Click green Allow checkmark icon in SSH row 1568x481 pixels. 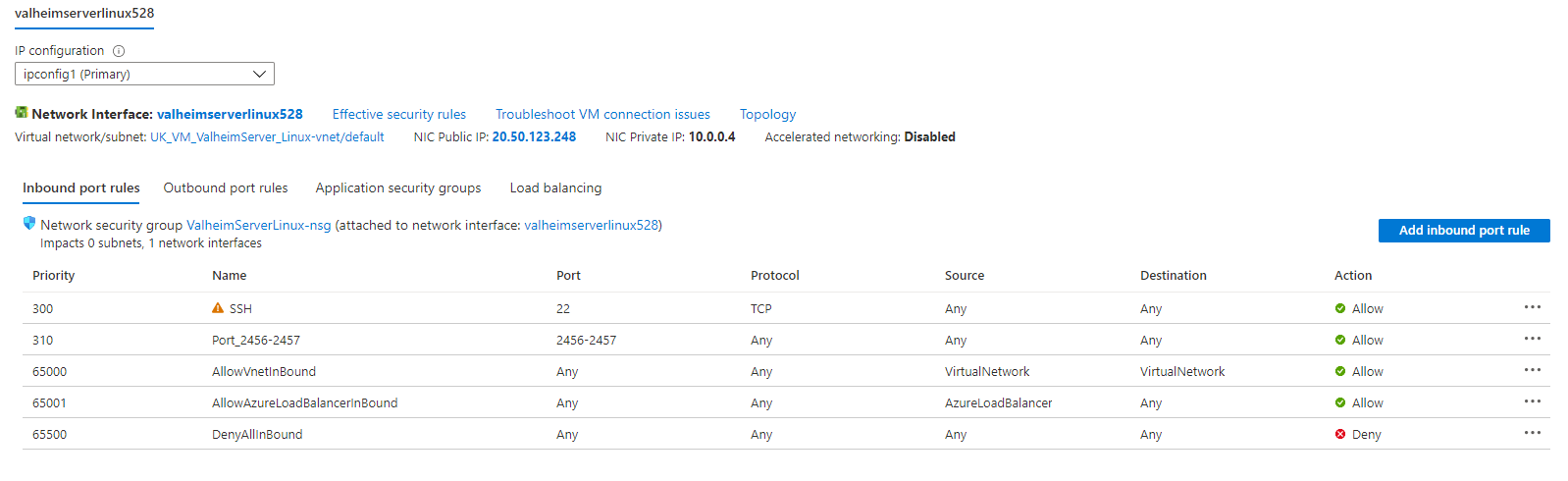click(1340, 308)
